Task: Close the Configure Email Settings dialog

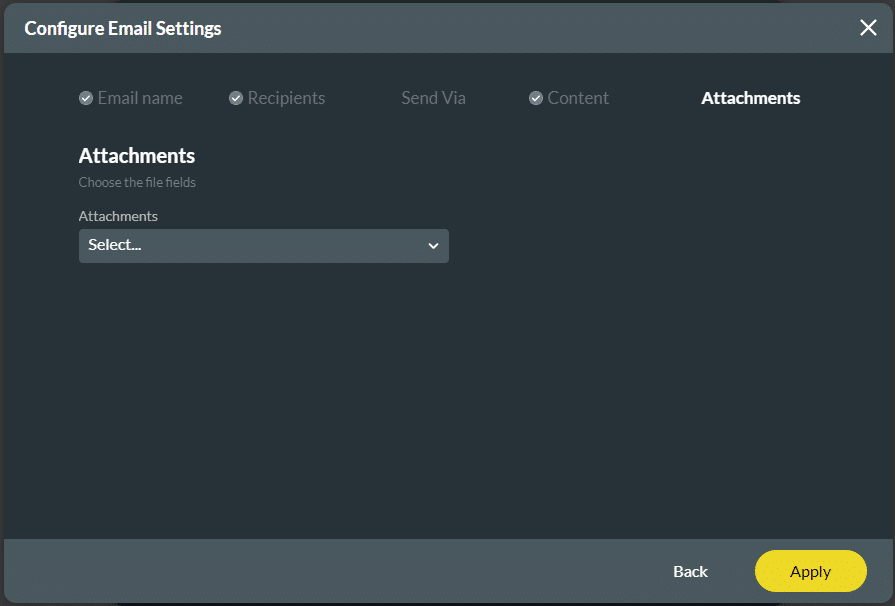Action: point(868,28)
